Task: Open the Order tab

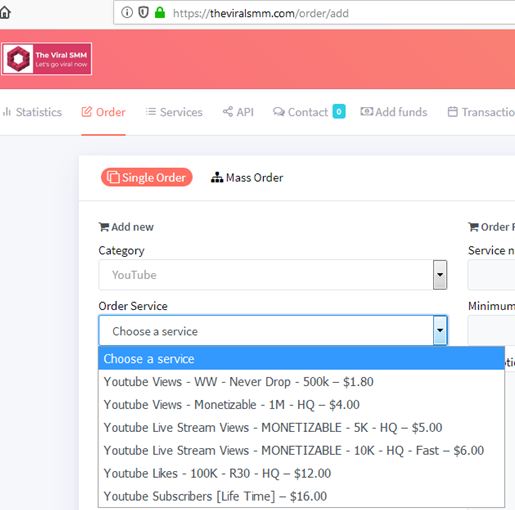Action: (x=103, y=112)
